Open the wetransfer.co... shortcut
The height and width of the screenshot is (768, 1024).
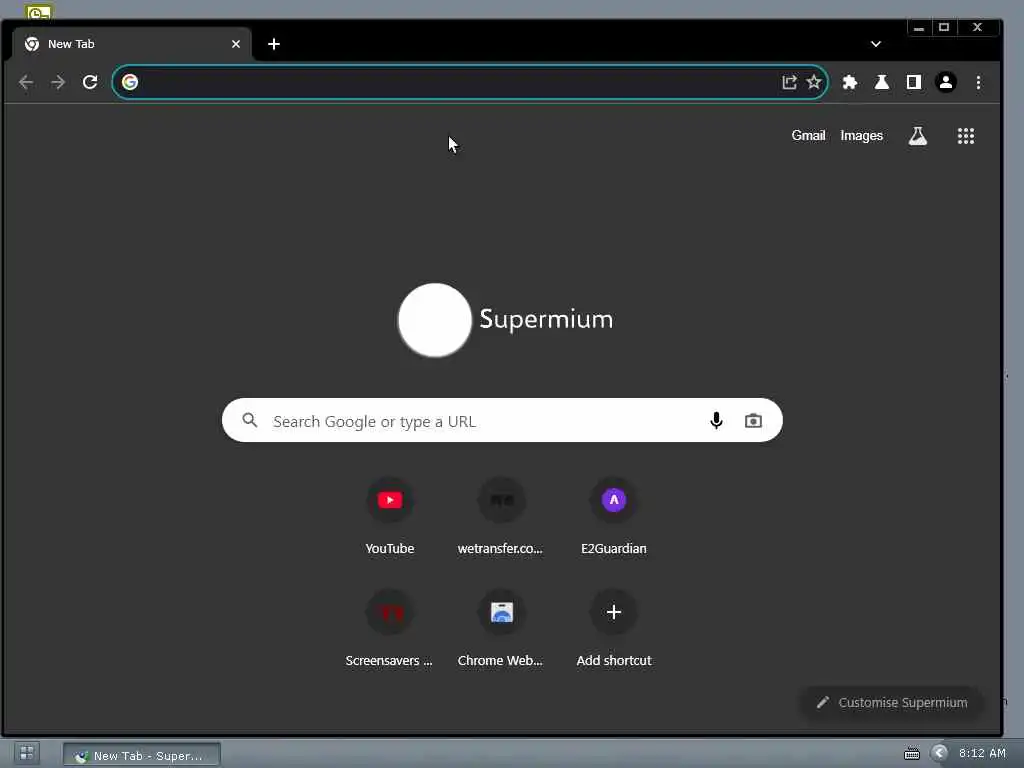[x=501, y=517]
